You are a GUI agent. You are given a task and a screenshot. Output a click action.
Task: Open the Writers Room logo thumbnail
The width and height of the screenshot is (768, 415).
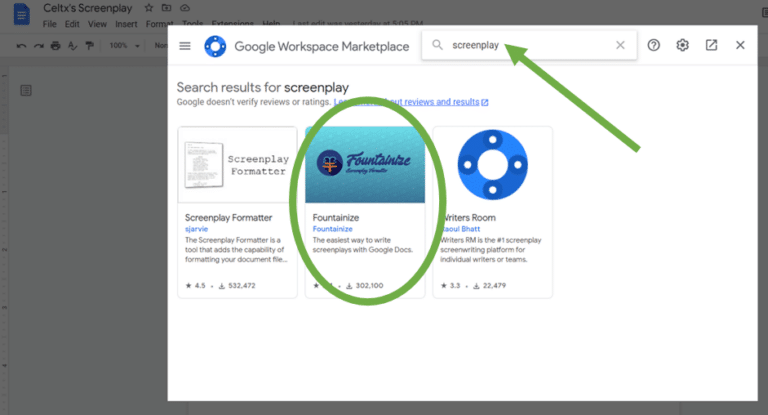coord(493,165)
